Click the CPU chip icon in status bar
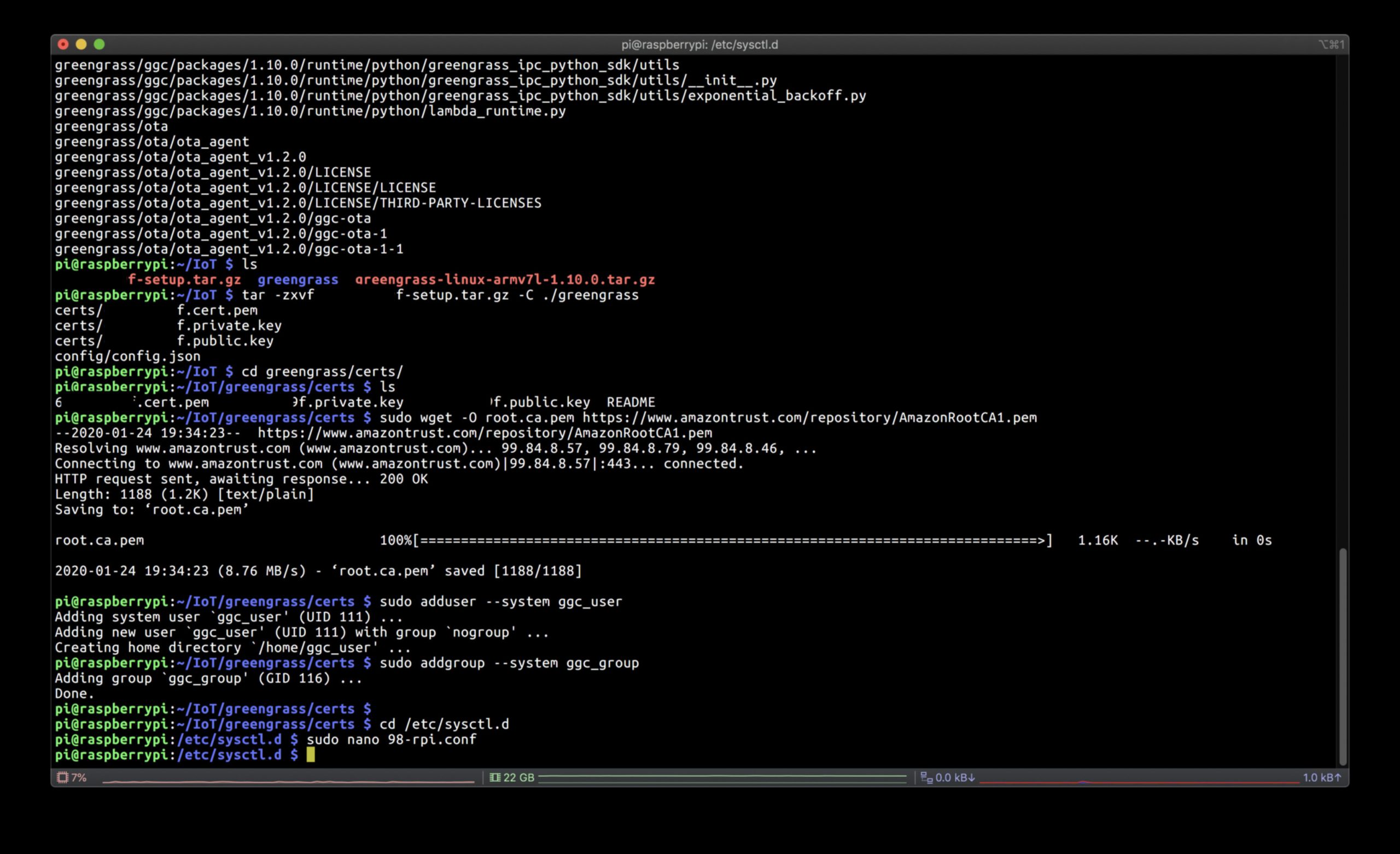Image resolution: width=1400 pixels, height=854 pixels. [x=62, y=777]
